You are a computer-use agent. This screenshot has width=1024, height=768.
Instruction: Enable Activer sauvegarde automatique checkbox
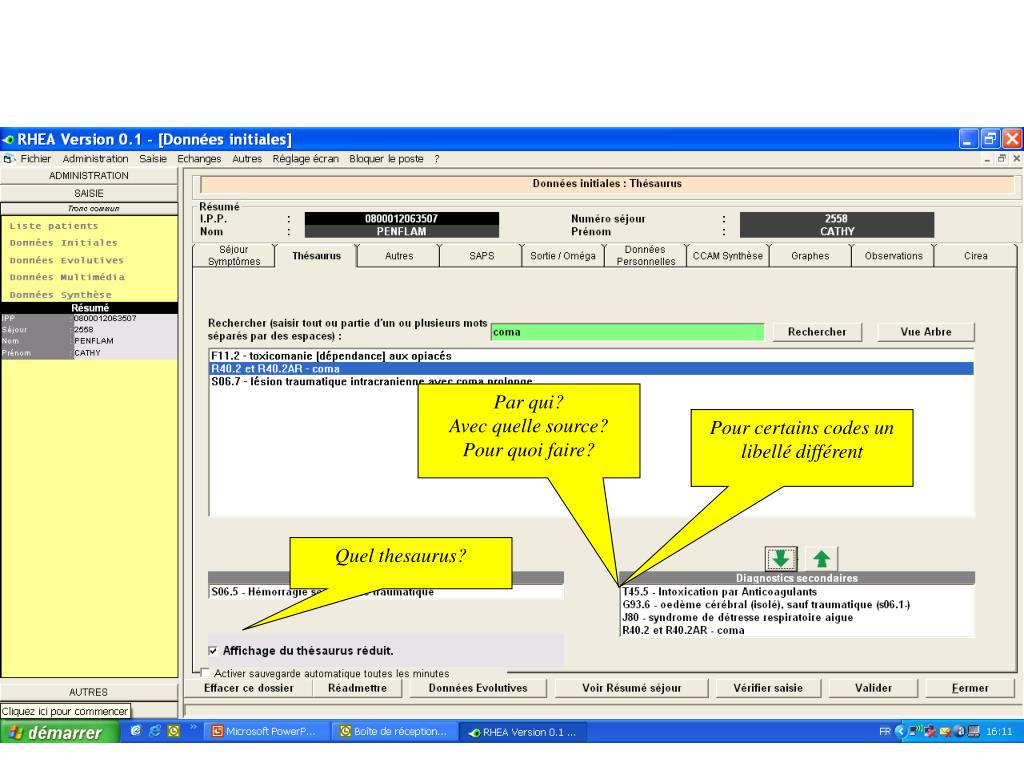pyautogui.click(x=205, y=673)
